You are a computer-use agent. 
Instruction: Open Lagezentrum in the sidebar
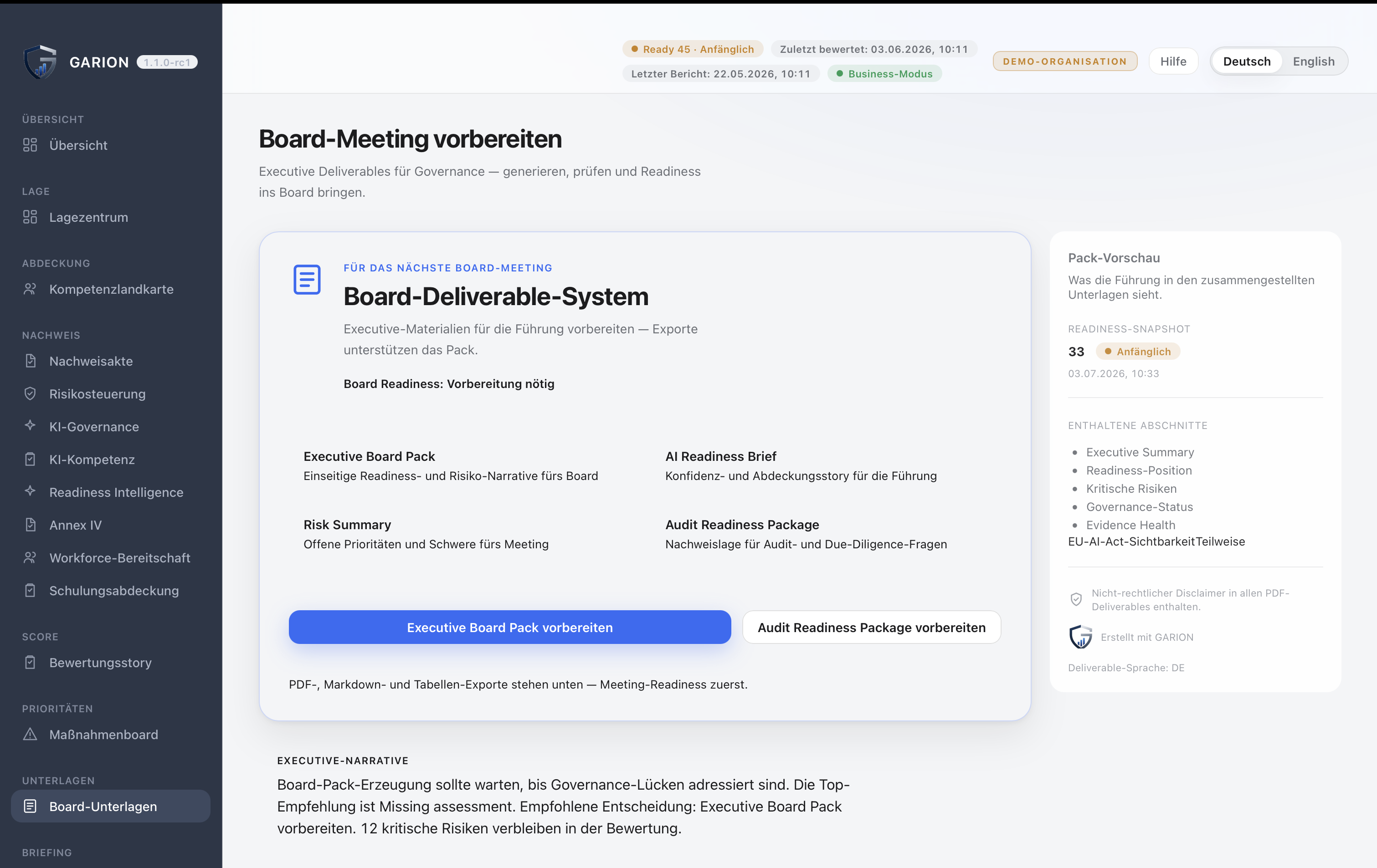click(x=110, y=217)
